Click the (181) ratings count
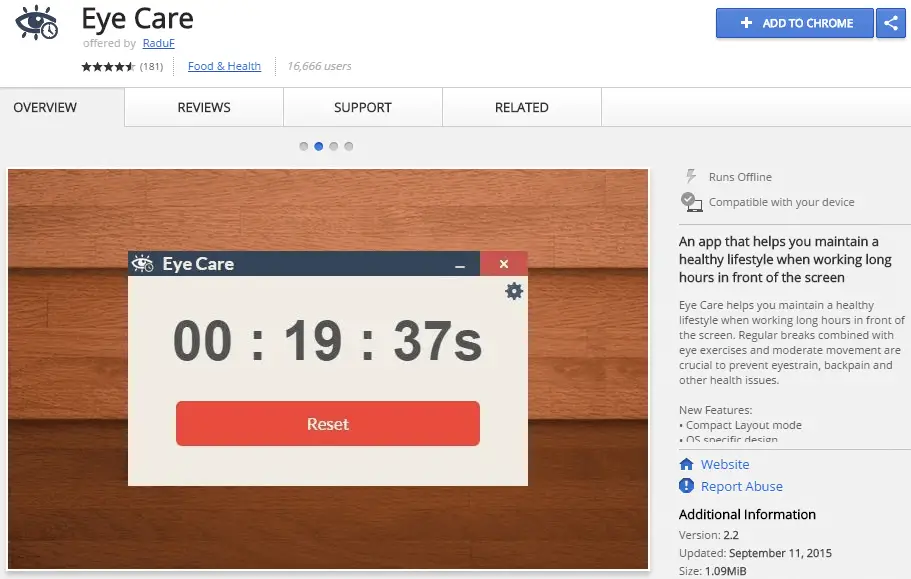Screen dimensions: 911x579 pos(151,66)
